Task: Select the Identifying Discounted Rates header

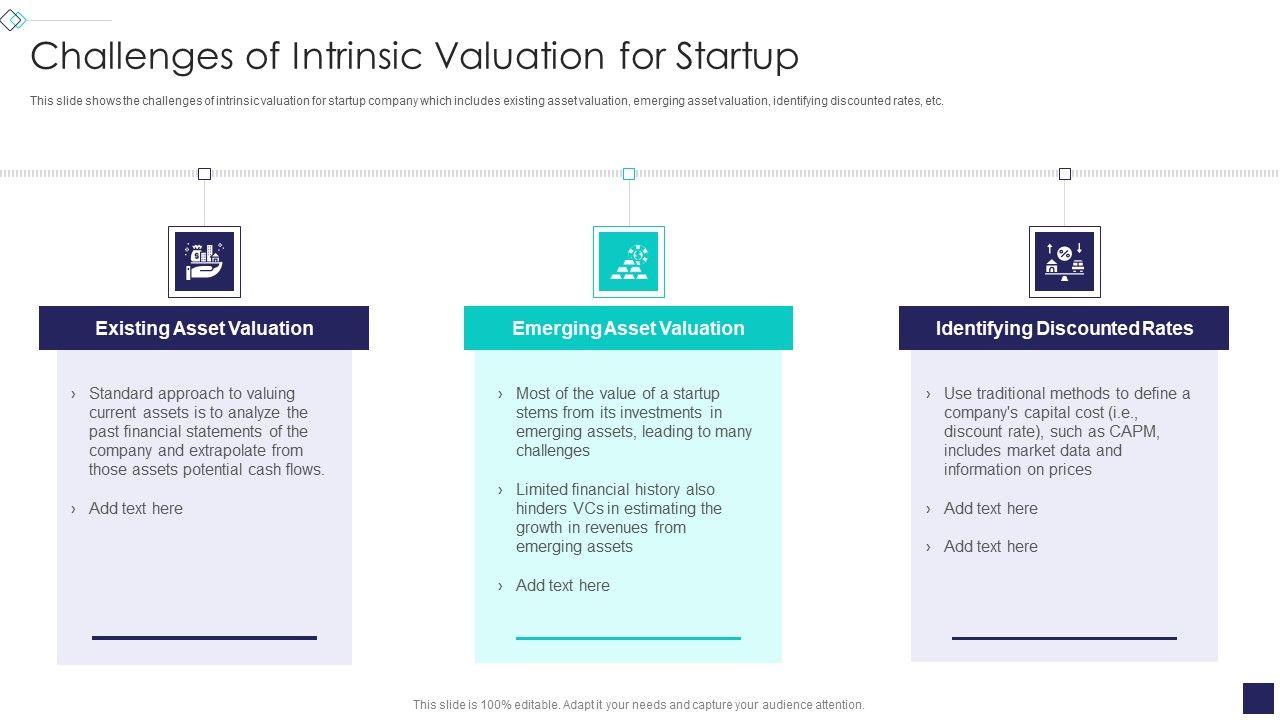Action: pyautogui.click(x=1064, y=328)
